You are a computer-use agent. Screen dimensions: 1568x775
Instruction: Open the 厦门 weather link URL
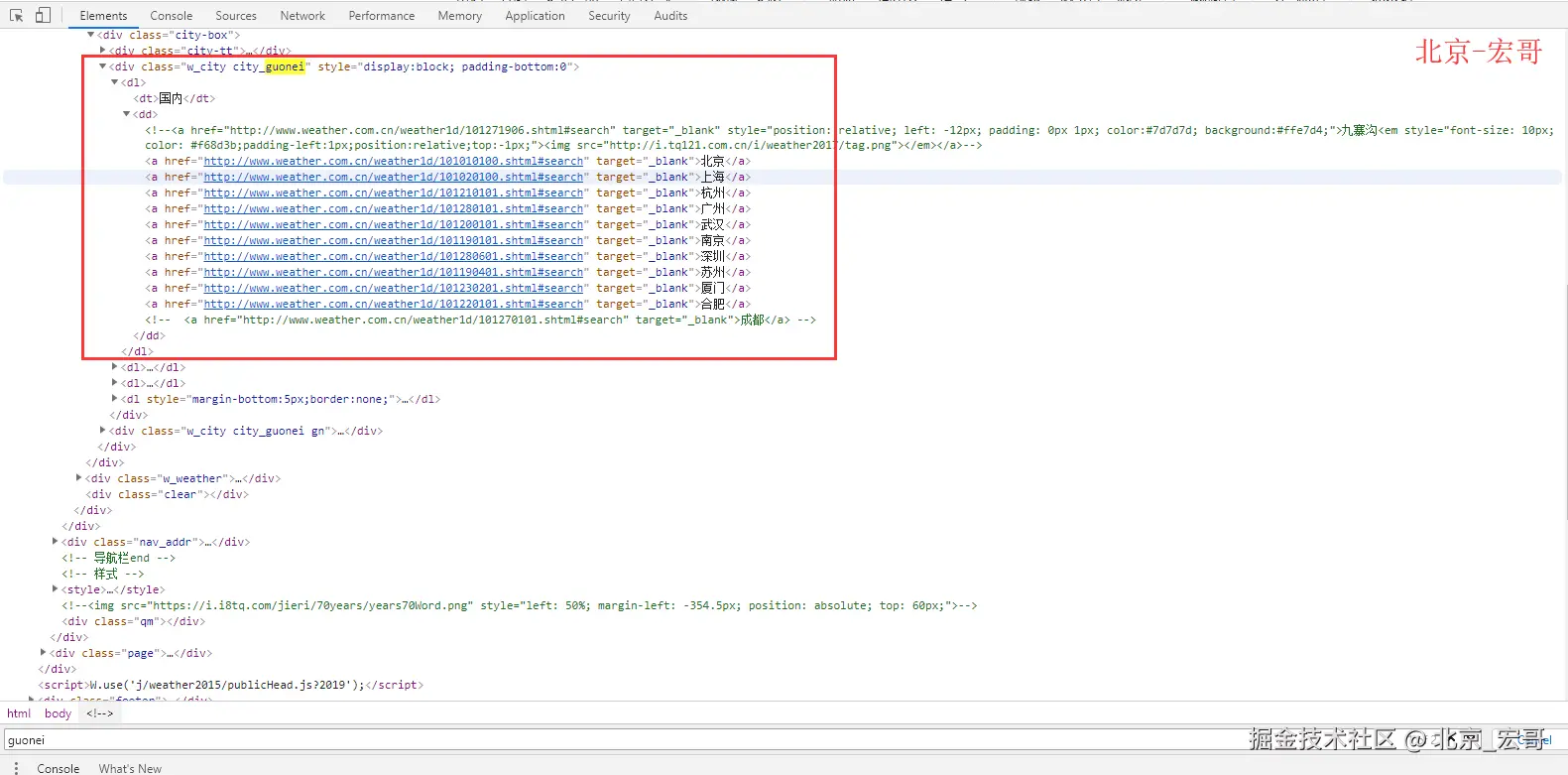[394, 288]
